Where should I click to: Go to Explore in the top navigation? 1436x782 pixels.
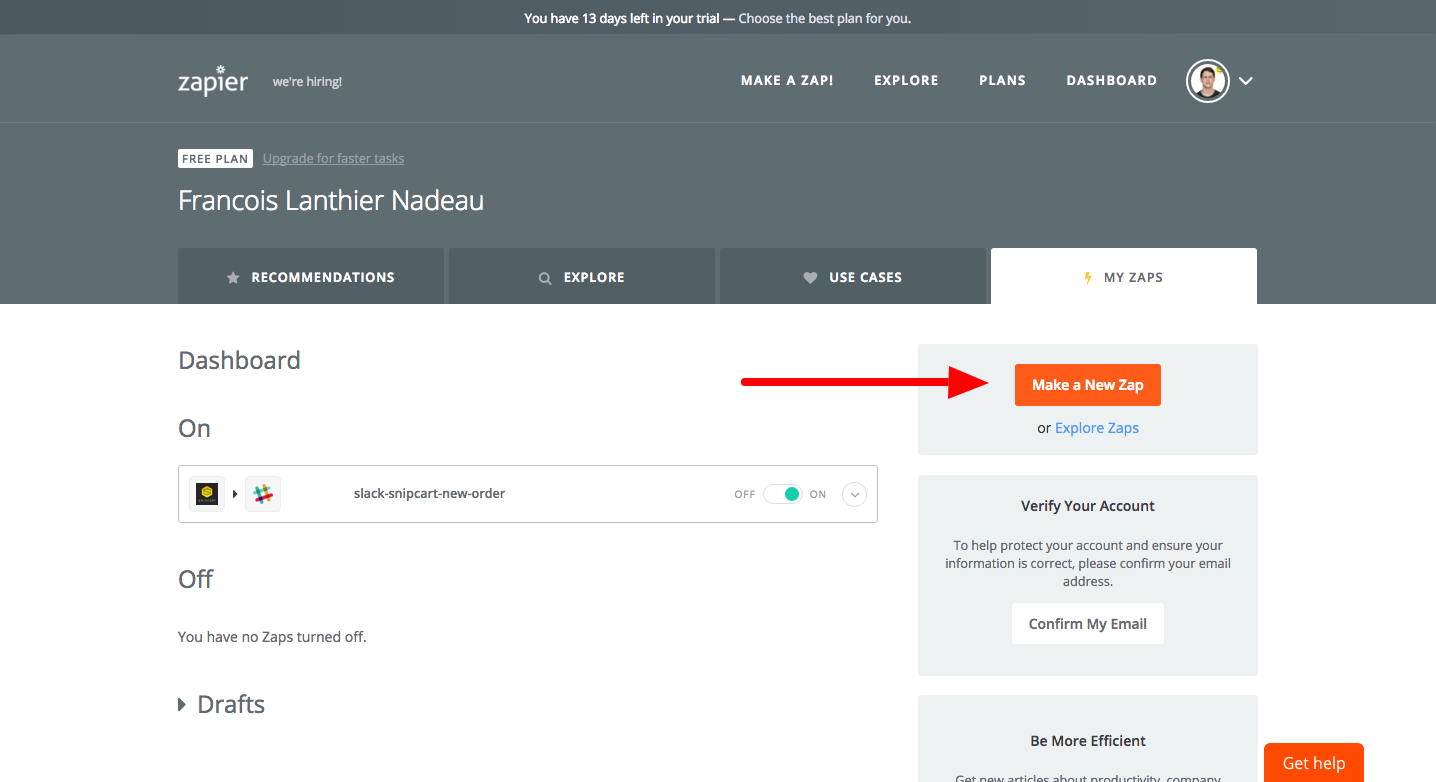(906, 80)
